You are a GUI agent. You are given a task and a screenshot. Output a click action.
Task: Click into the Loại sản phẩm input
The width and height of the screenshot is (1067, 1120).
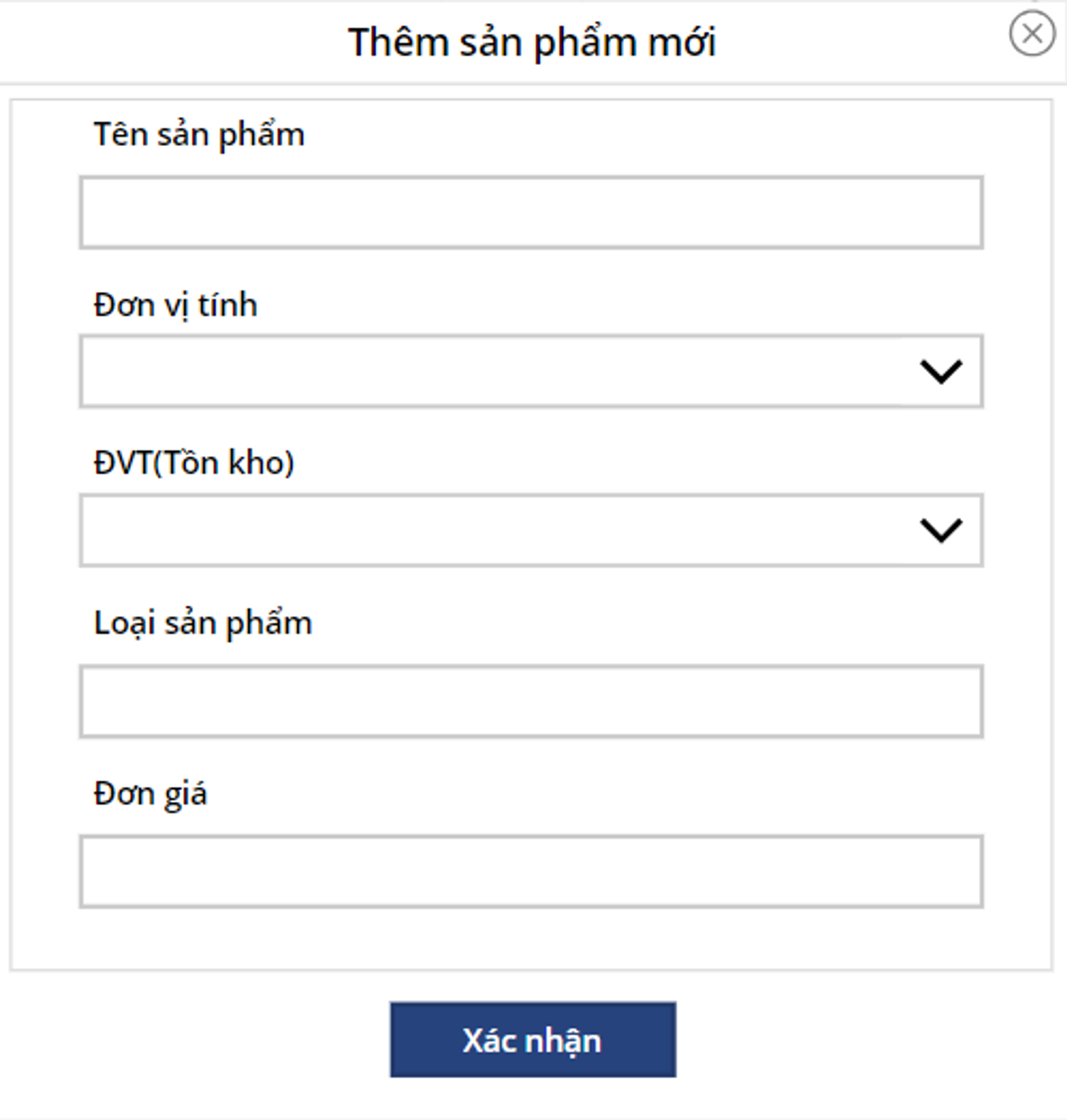coord(531,701)
